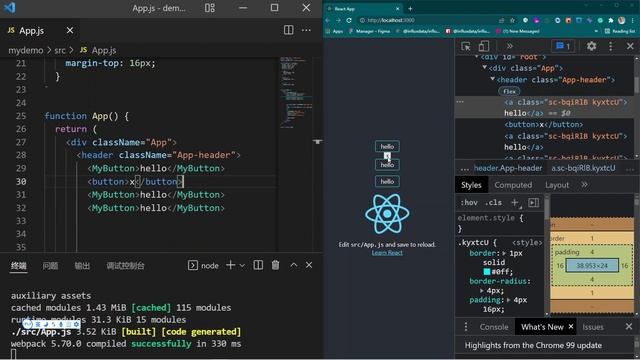
Task: Close the terminal panel
Action: [x=309, y=265]
